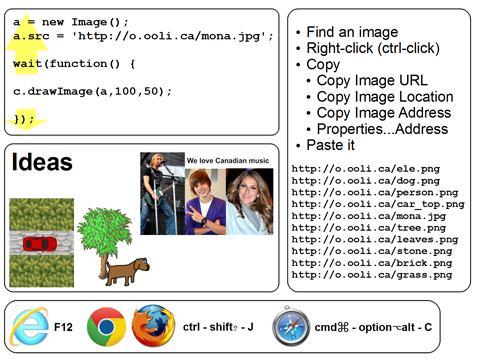Click the 'cmd - option alt - C' shortcut label

(373, 327)
